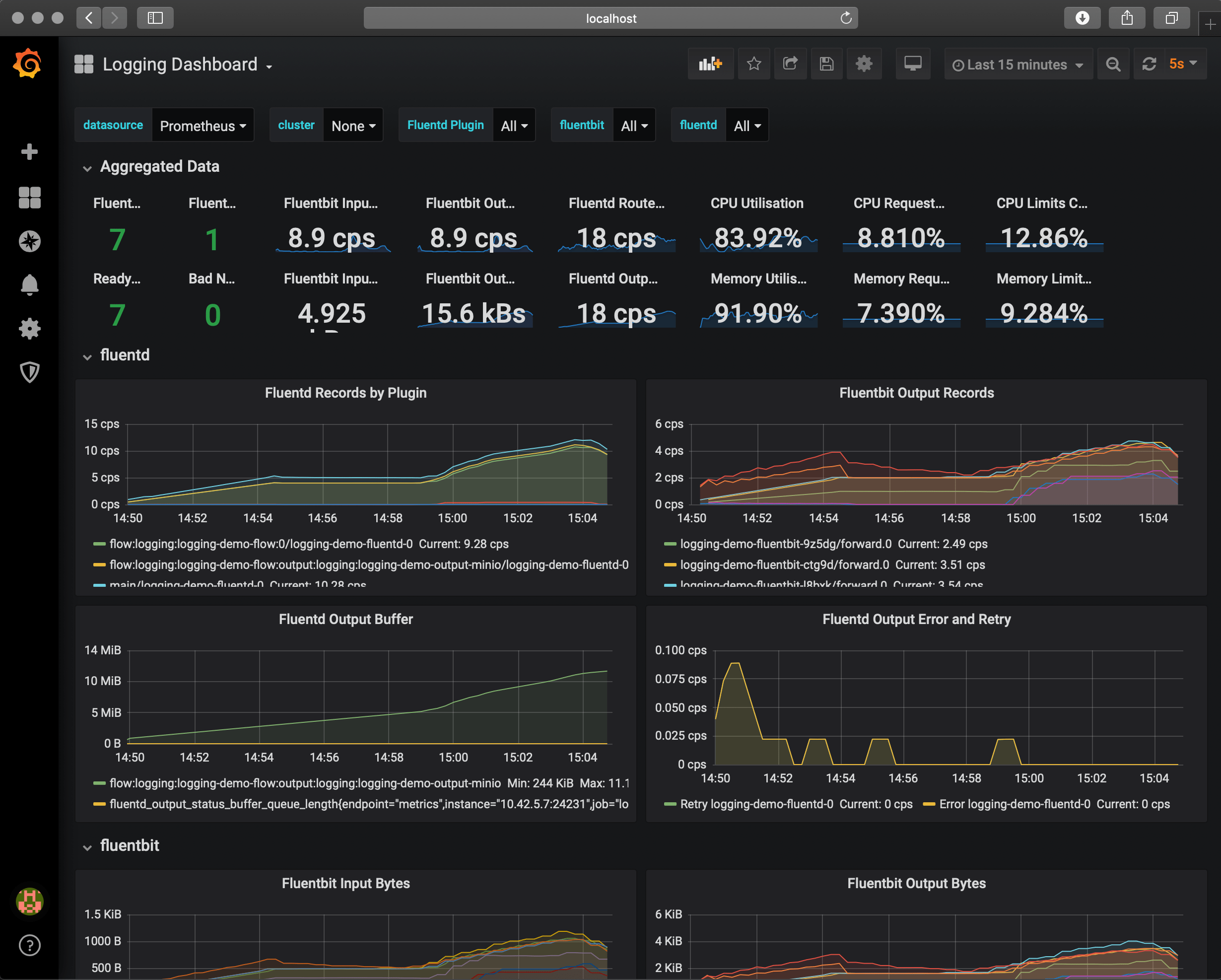This screenshot has height=980, width=1221.
Task: Refresh the dashboard with the refresh button
Action: pyautogui.click(x=1149, y=64)
